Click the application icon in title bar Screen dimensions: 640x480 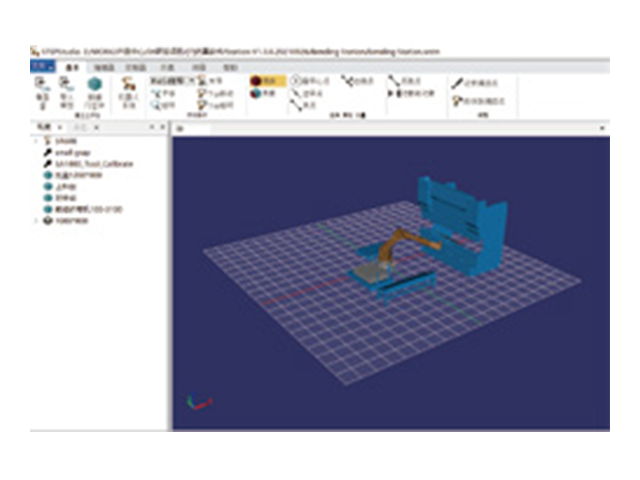click(35, 52)
